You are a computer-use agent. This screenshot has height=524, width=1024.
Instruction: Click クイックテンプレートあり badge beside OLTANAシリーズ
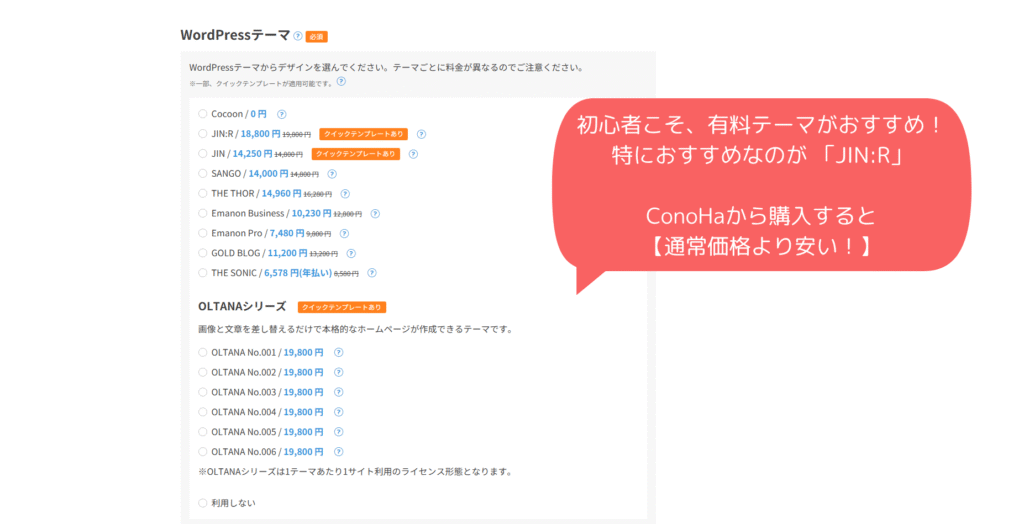[x=341, y=307]
